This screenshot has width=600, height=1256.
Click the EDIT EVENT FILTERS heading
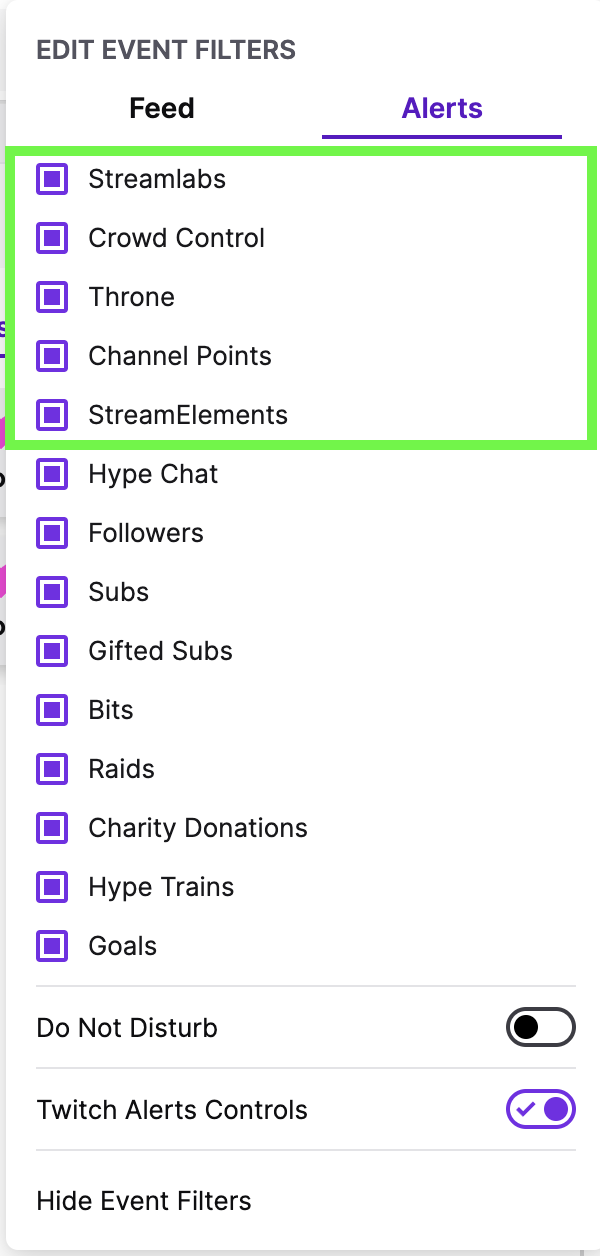pyautogui.click(x=166, y=49)
